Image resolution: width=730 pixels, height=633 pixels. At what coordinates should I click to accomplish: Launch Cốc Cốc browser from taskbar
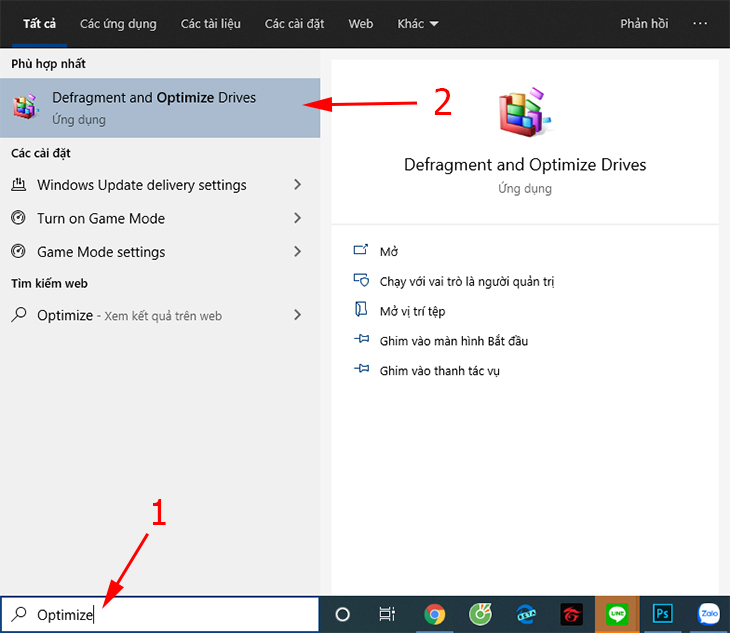[480, 614]
